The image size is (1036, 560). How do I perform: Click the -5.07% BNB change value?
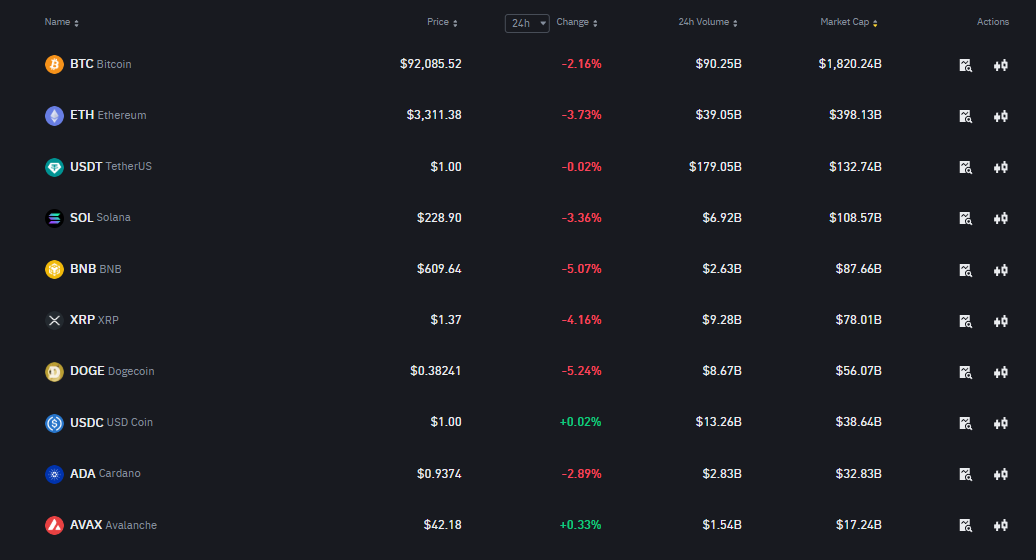[581, 269]
